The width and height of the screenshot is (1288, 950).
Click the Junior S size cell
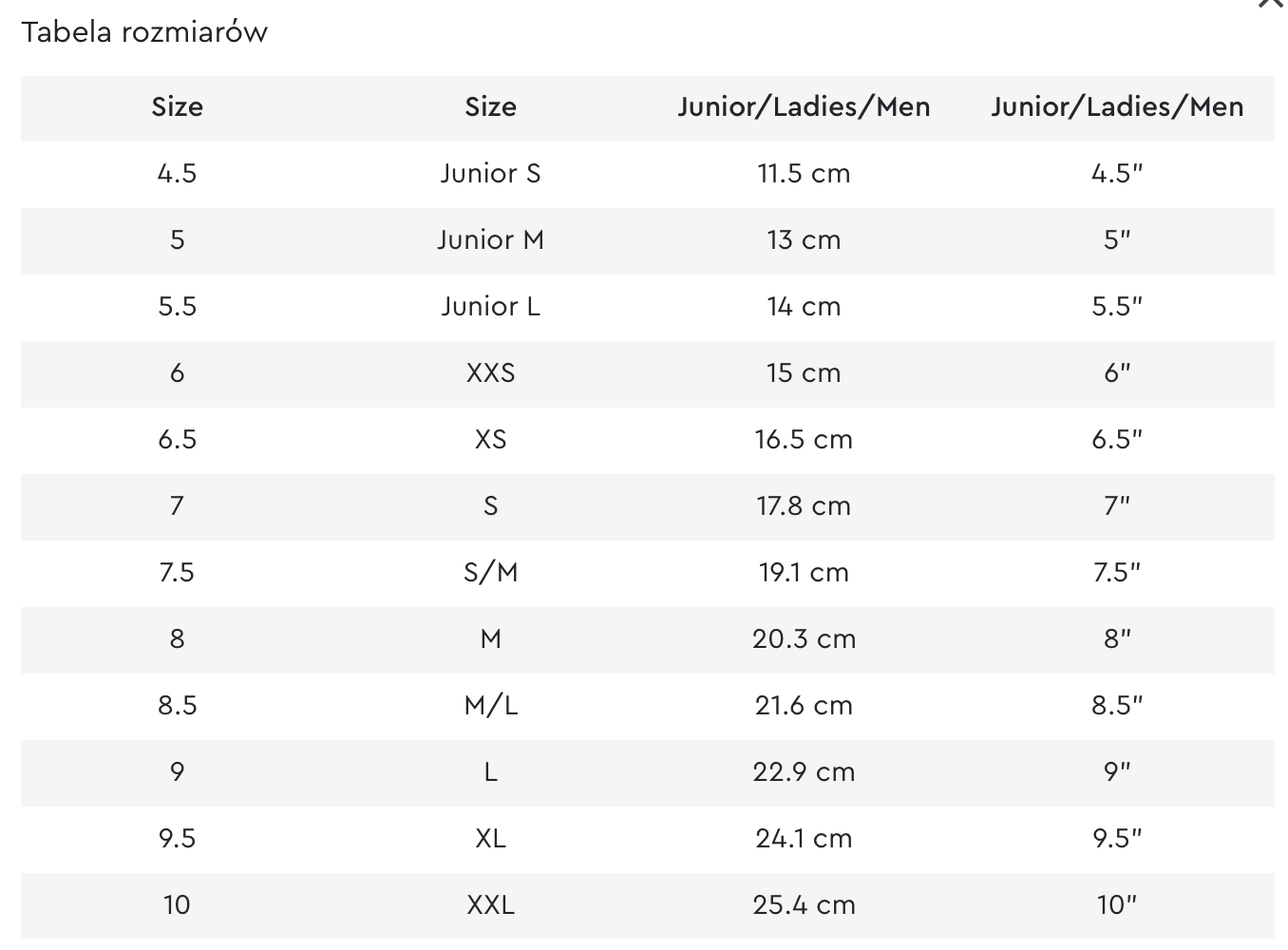click(x=490, y=174)
